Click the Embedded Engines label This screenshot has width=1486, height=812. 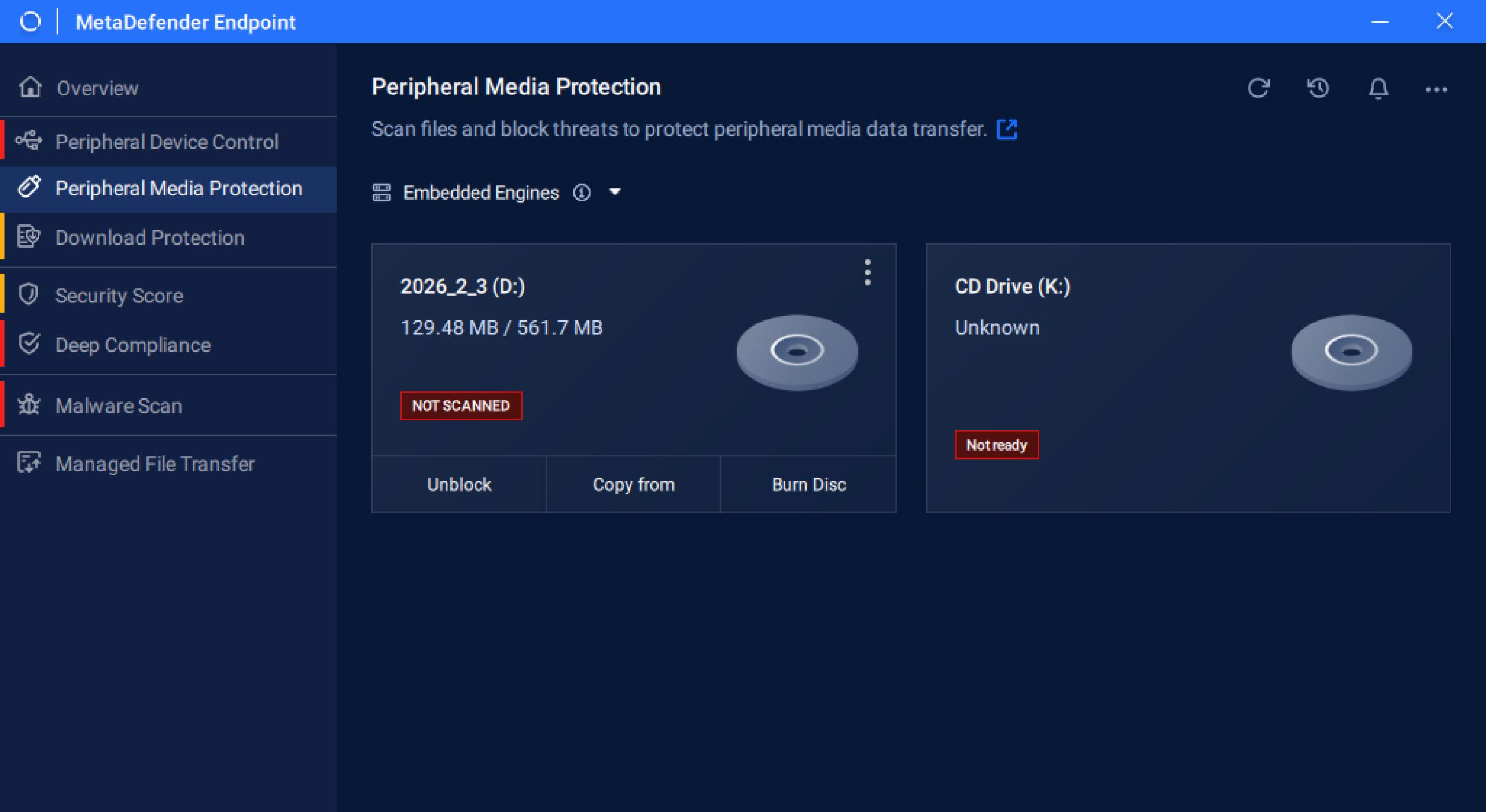coord(481,193)
